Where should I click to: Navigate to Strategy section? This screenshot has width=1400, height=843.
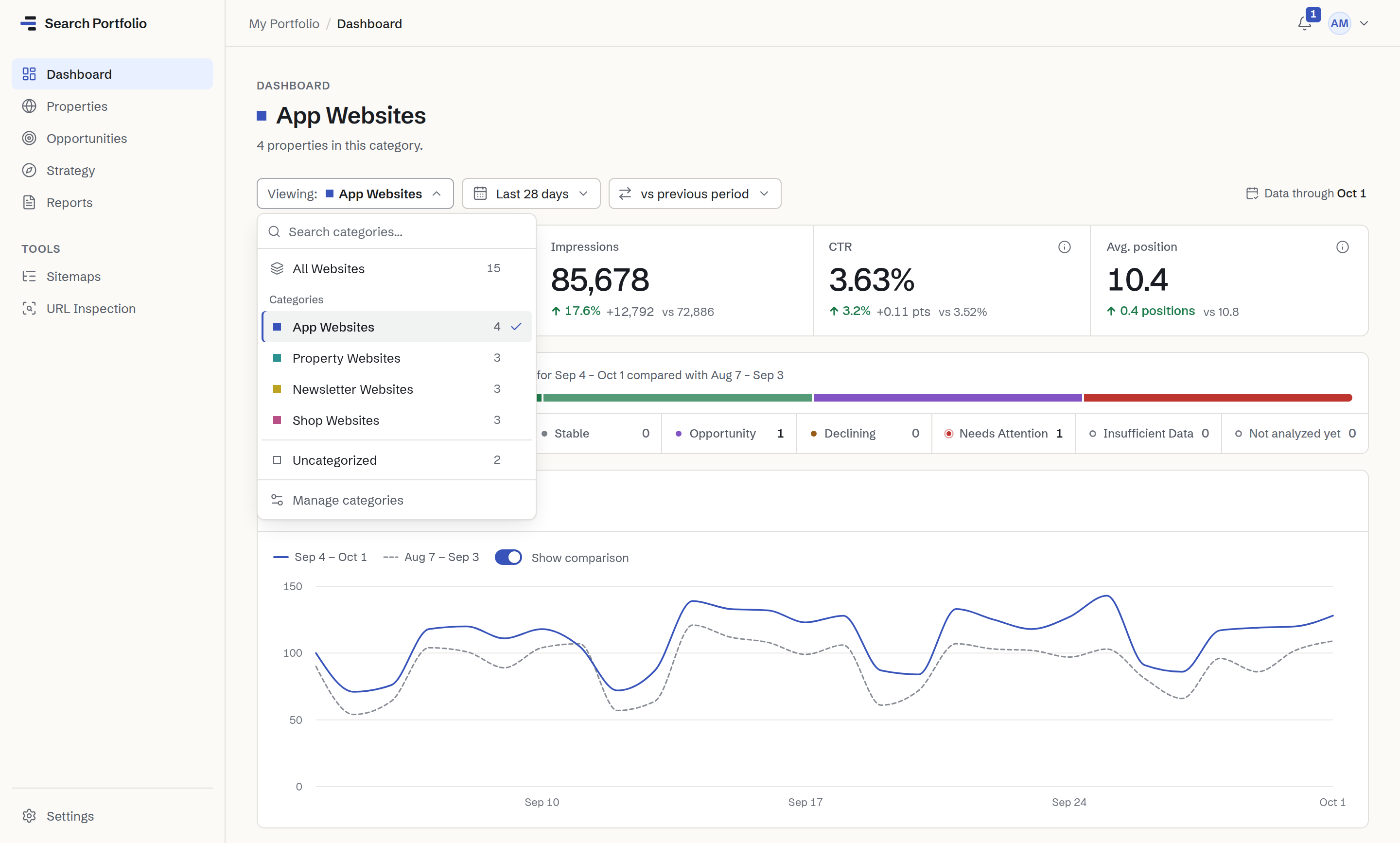click(x=112, y=171)
